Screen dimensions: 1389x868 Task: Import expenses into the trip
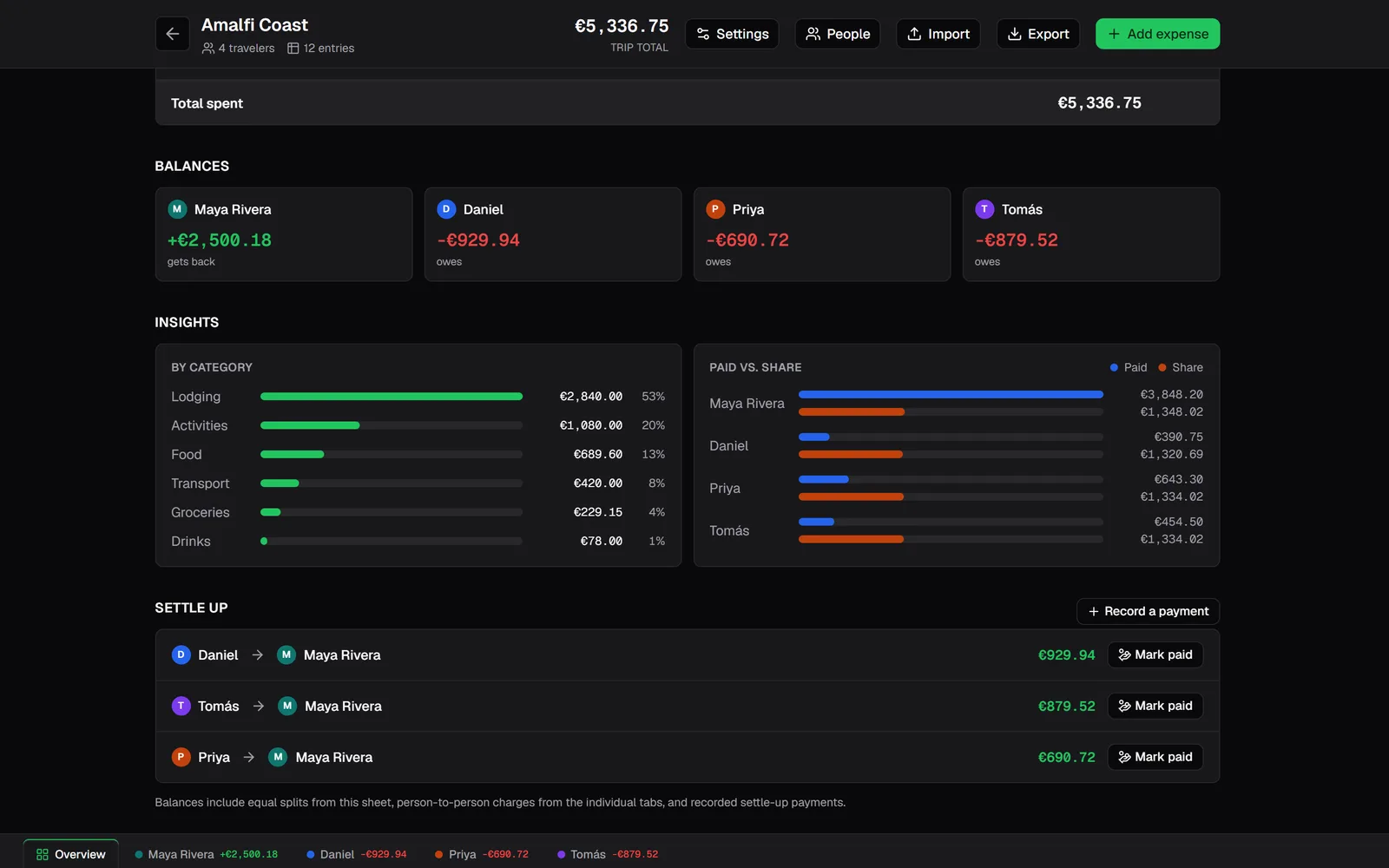pyautogui.click(x=938, y=34)
